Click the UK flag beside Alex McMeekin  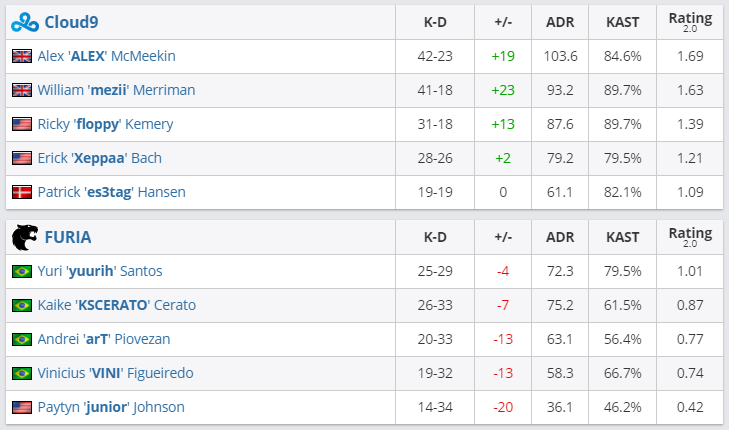coord(22,56)
